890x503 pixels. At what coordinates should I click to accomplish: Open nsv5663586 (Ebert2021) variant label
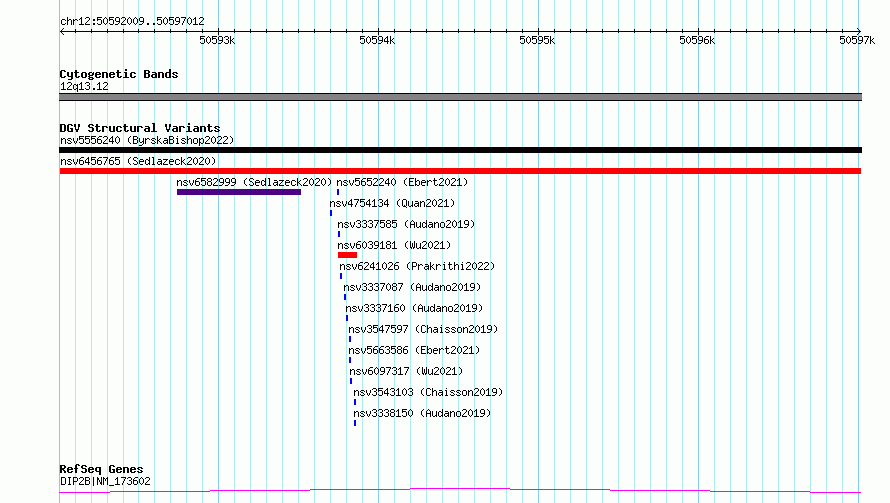[x=414, y=350]
